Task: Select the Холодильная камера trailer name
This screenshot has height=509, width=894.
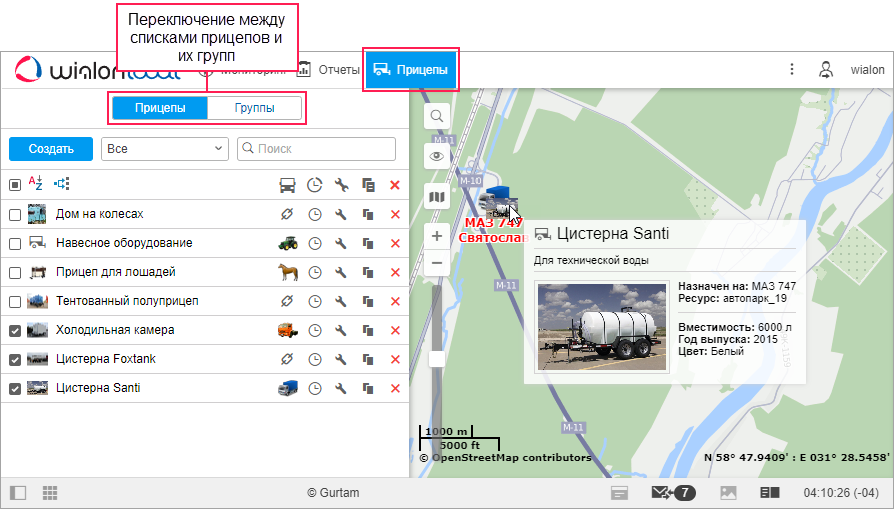Action: point(115,330)
